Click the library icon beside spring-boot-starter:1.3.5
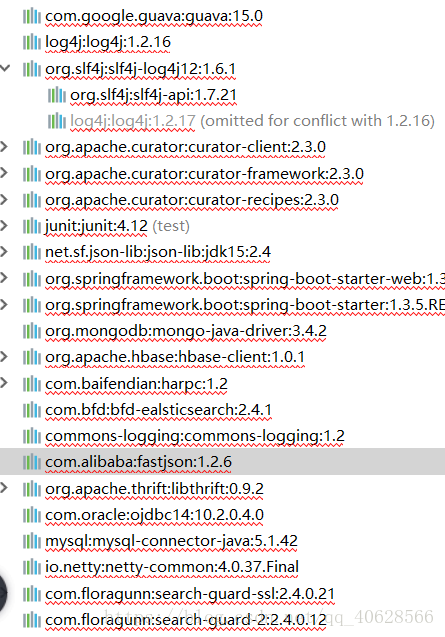This screenshot has width=445, height=637. click(x=32, y=305)
